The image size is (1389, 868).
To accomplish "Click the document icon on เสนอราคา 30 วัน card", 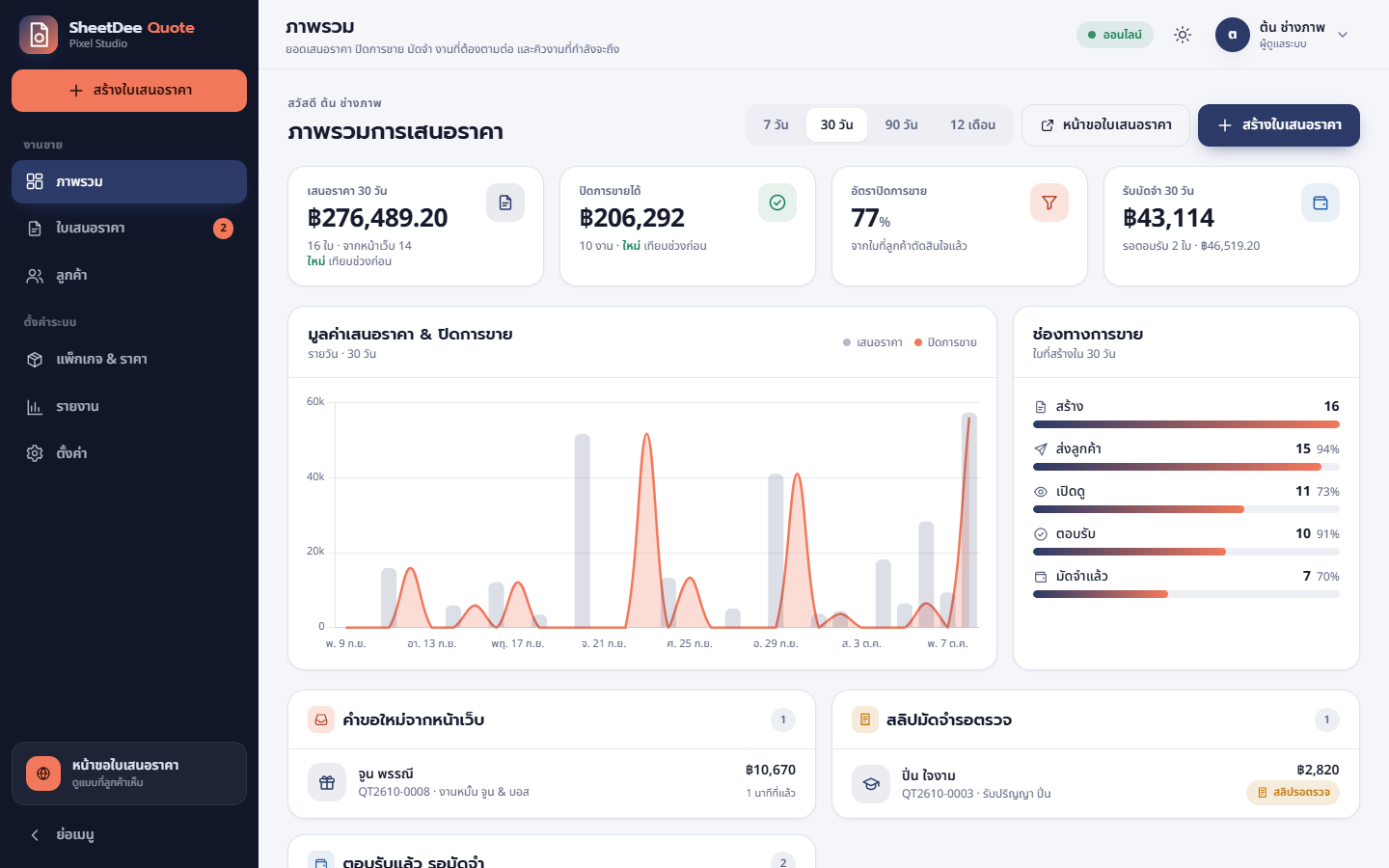I will coord(505,203).
